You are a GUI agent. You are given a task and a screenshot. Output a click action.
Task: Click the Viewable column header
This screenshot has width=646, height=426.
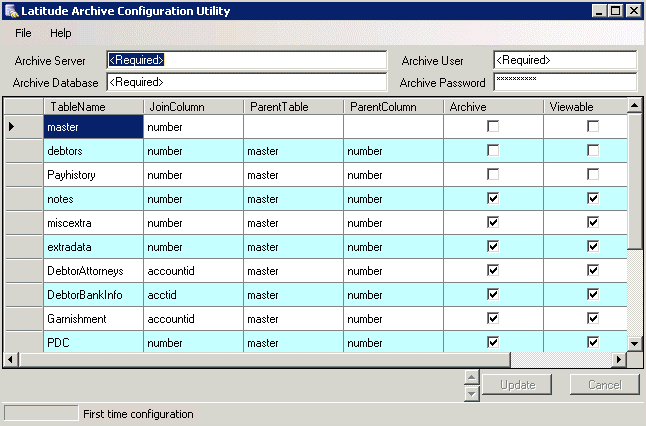coord(585,107)
